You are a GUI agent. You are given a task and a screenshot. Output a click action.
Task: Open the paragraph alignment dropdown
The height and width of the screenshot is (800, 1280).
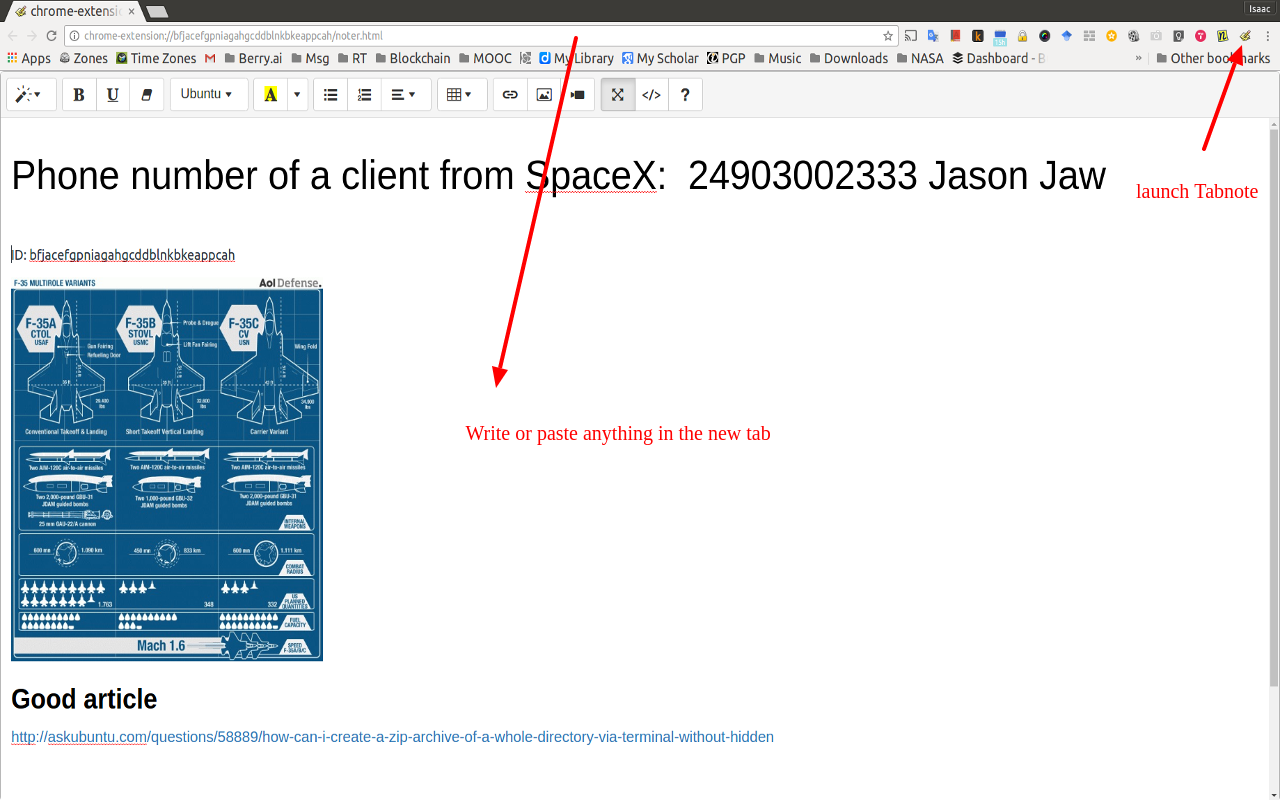click(404, 95)
